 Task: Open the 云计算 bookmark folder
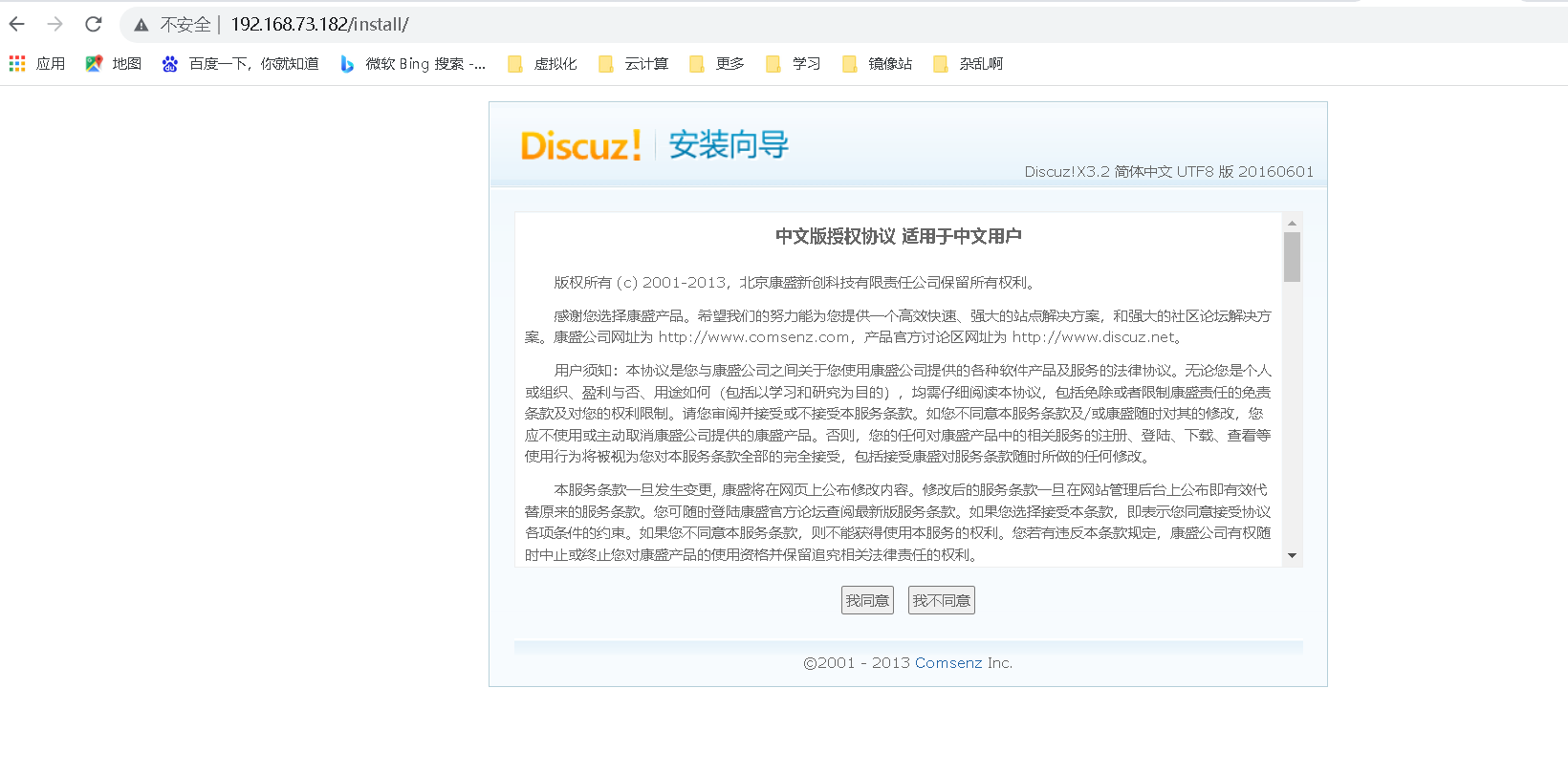633,63
